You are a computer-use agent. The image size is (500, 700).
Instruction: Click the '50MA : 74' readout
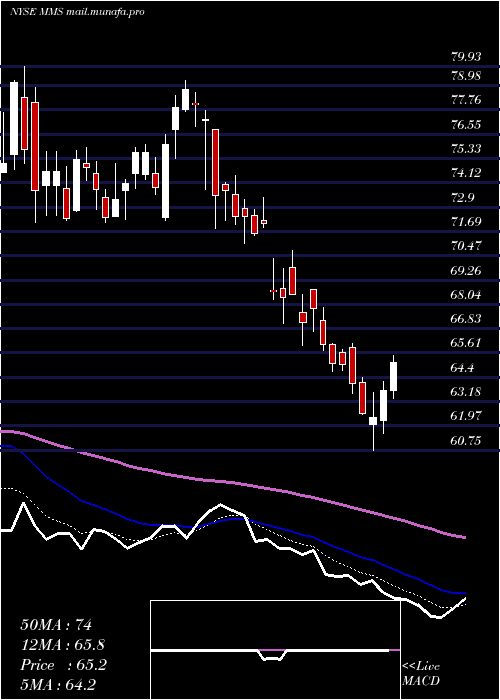(x=56, y=625)
